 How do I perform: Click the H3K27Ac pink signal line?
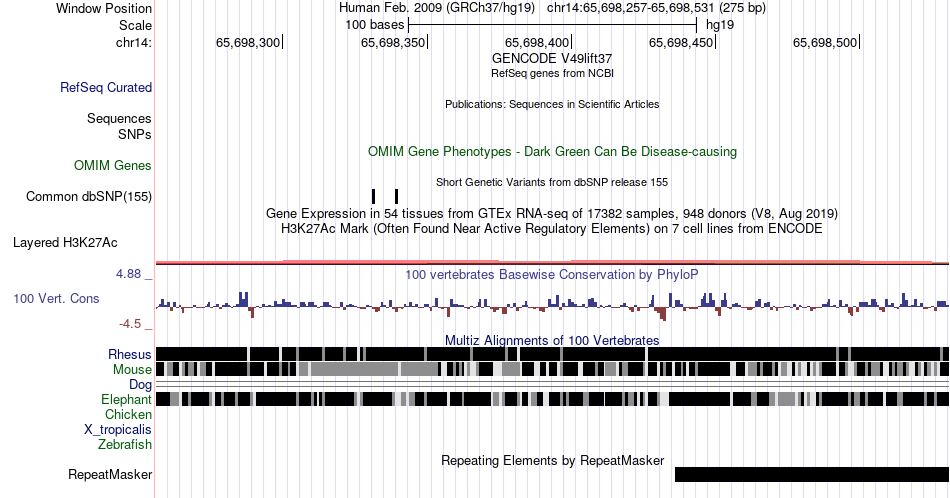552,262
